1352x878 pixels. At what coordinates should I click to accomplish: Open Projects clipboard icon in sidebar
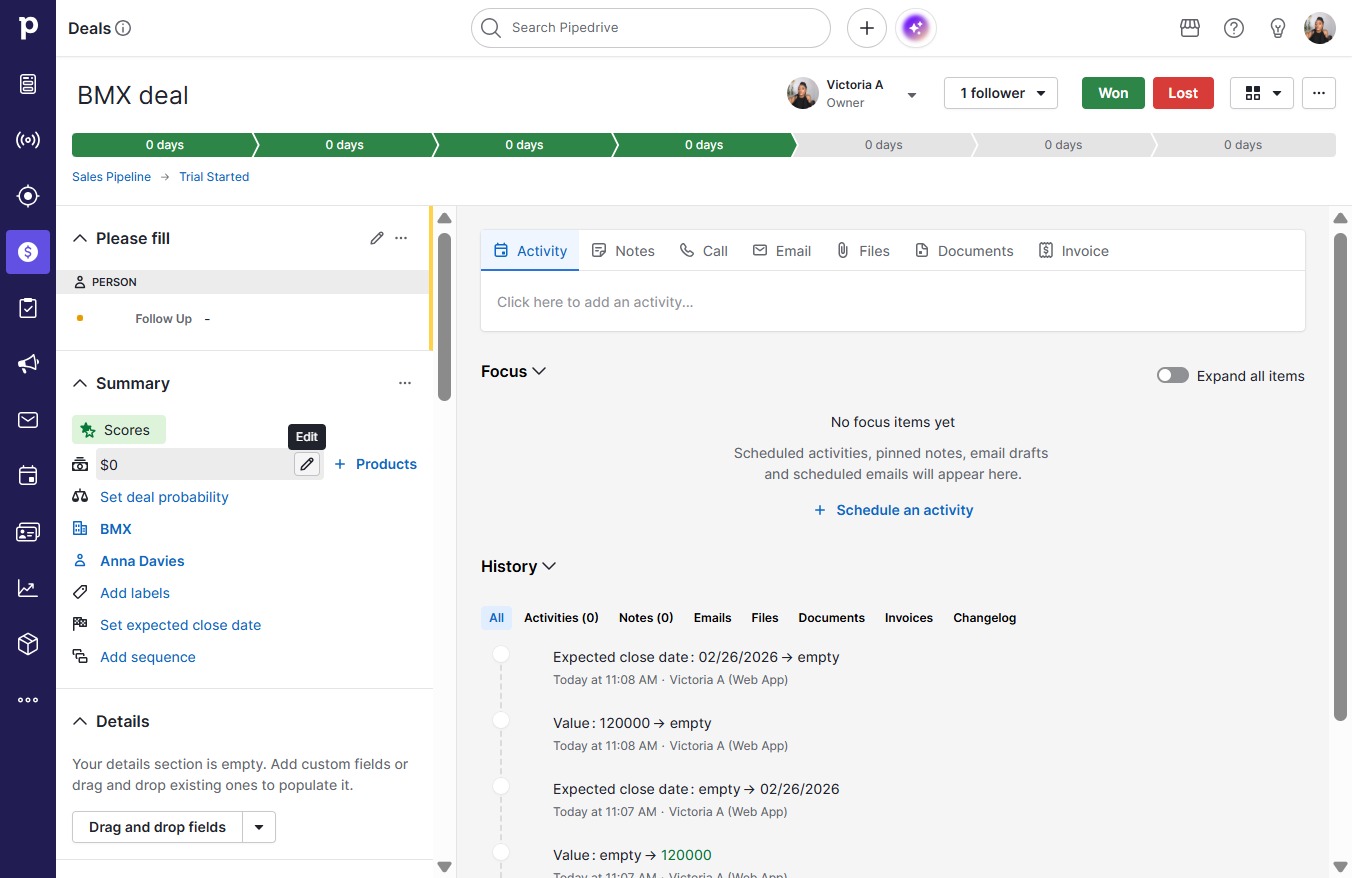pos(28,308)
